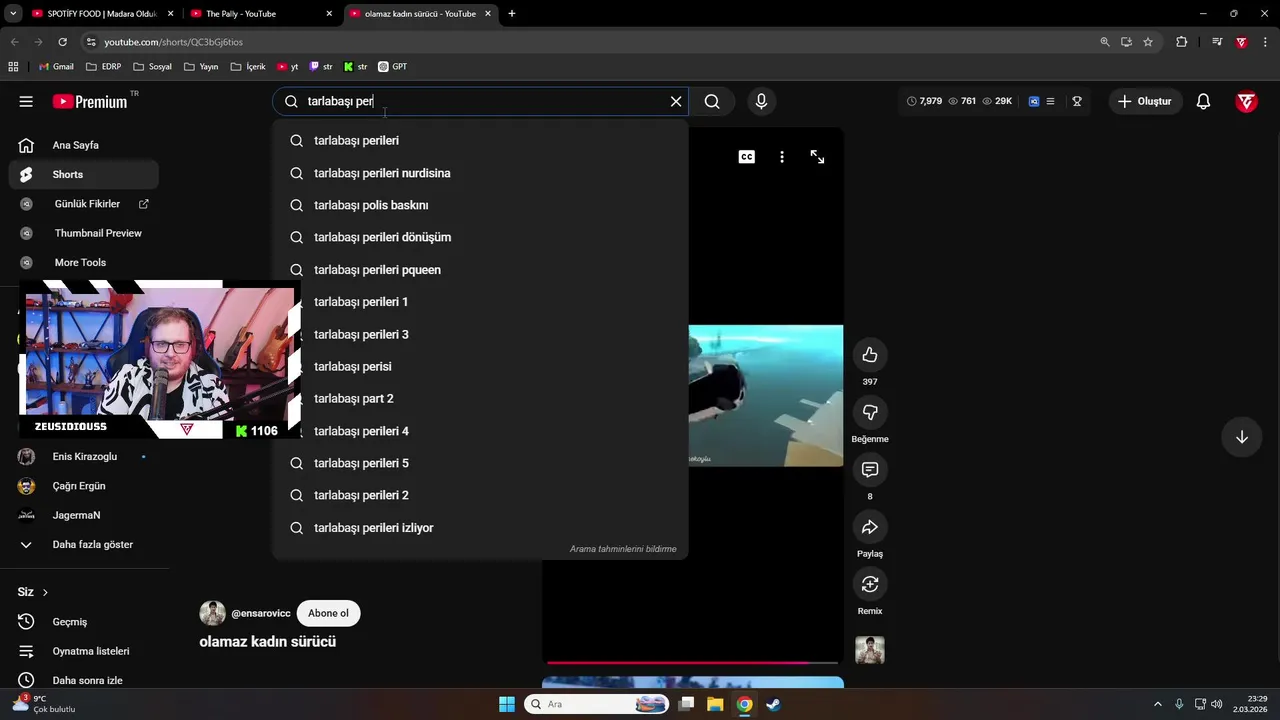Subscribe with the 'Abone ol' button
Image resolution: width=1280 pixels, height=720 pixels.
328,613
